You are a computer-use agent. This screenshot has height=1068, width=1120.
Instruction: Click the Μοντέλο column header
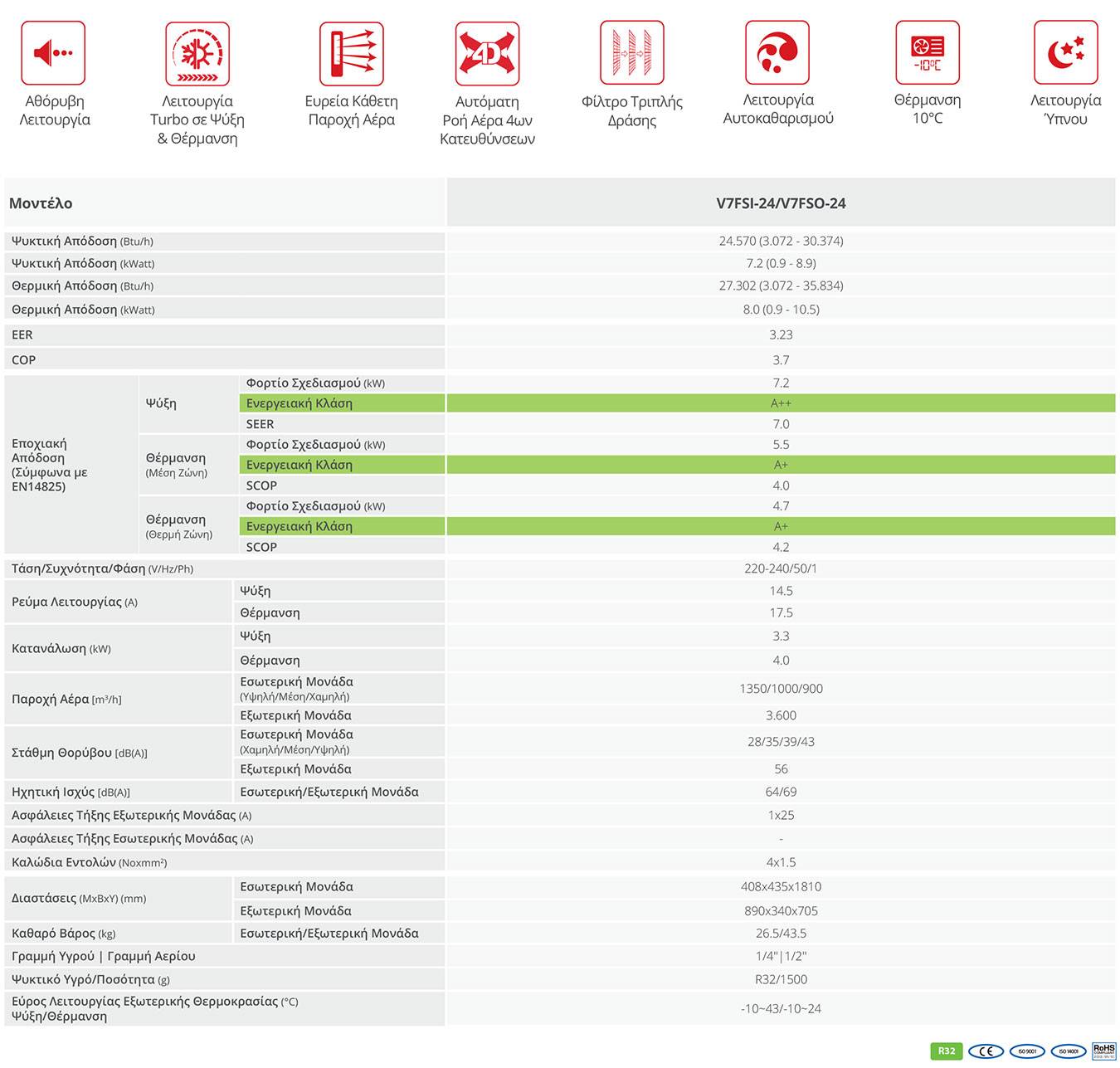(x=41, y=203)
